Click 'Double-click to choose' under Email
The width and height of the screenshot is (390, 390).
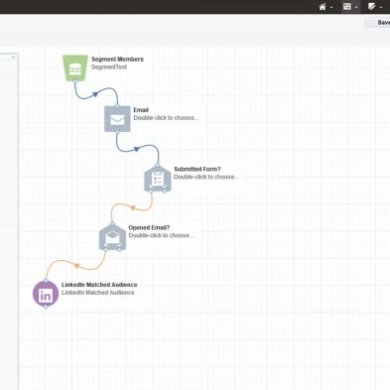166,118
